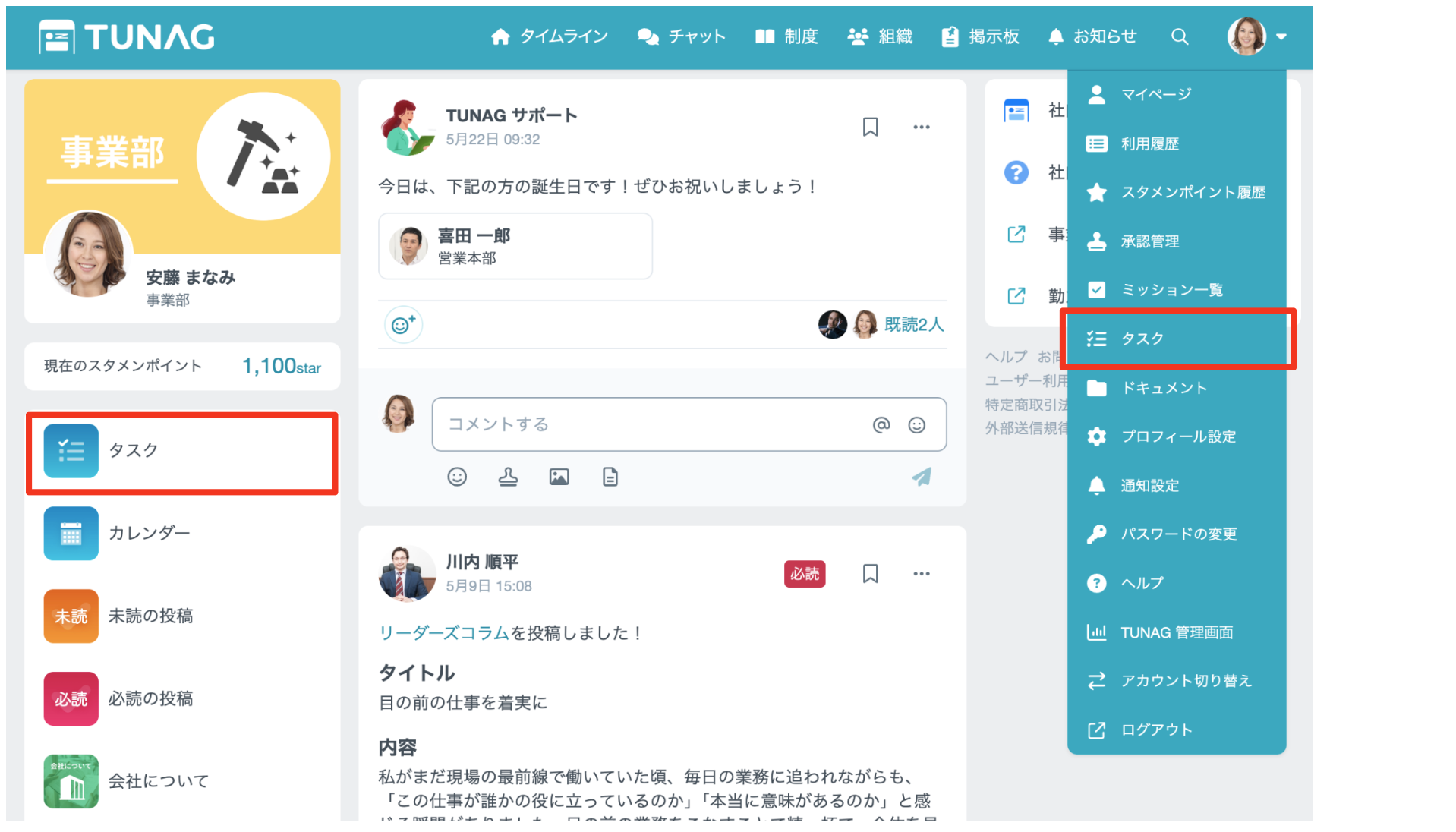Open ヘルプ in the account menu

1177,583
